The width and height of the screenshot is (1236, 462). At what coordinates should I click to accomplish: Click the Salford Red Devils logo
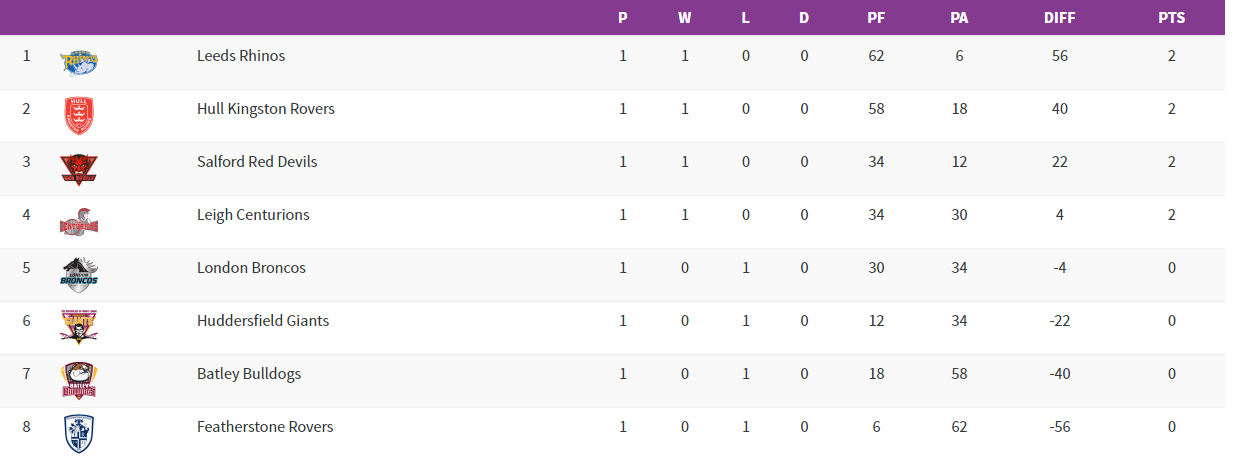point(79,168)
